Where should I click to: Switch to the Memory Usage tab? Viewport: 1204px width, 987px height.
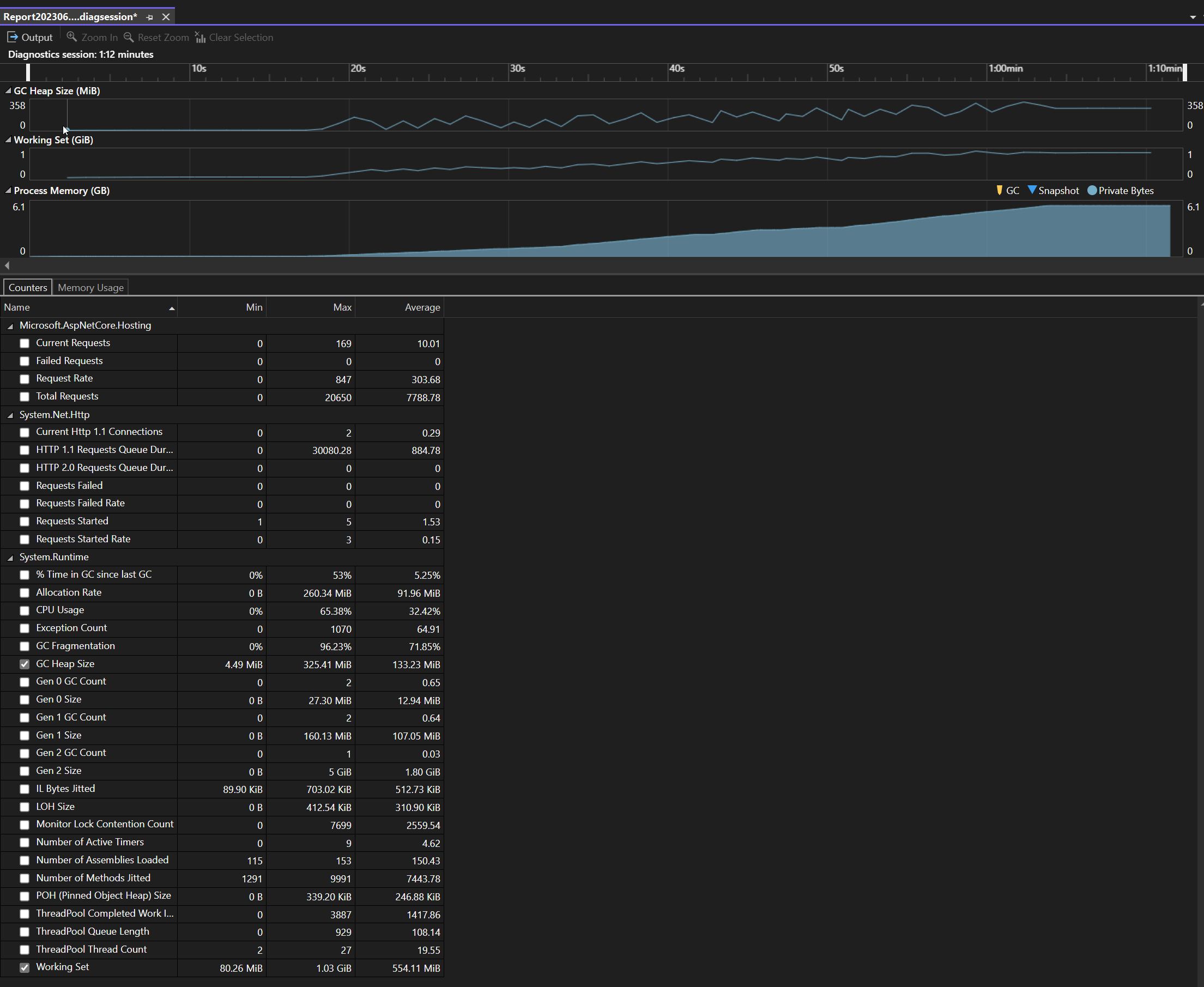tap(90, 287)
